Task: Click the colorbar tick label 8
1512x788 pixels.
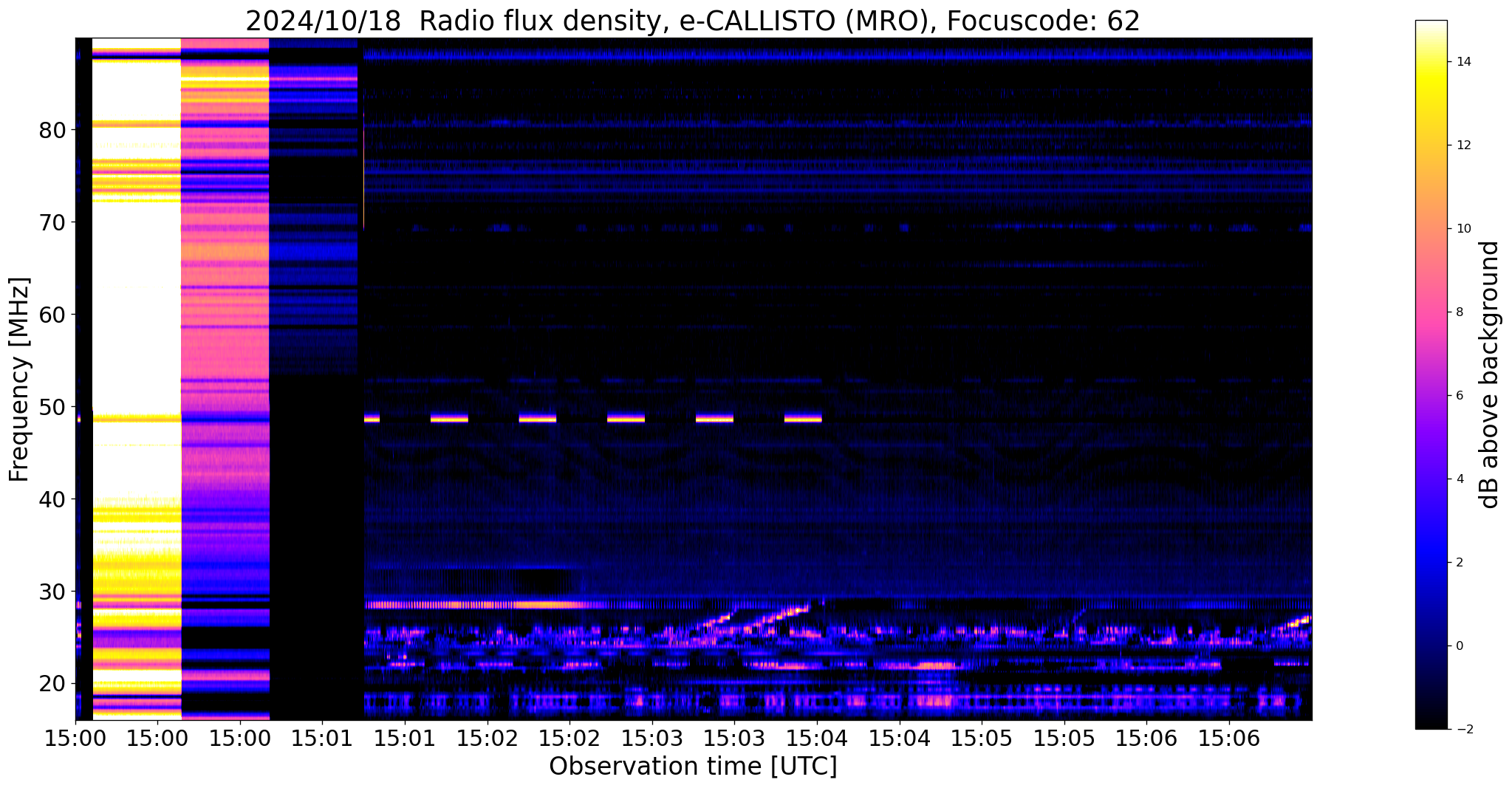Action: [x=1459, y=312]
